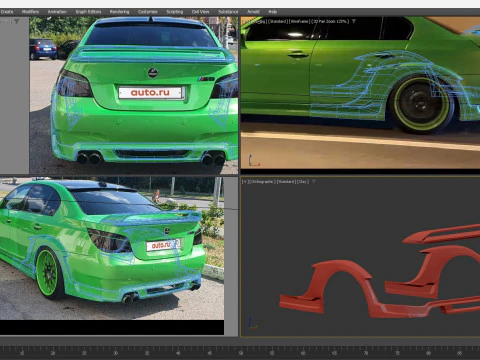Open the Civil View menu

(200, 12)
